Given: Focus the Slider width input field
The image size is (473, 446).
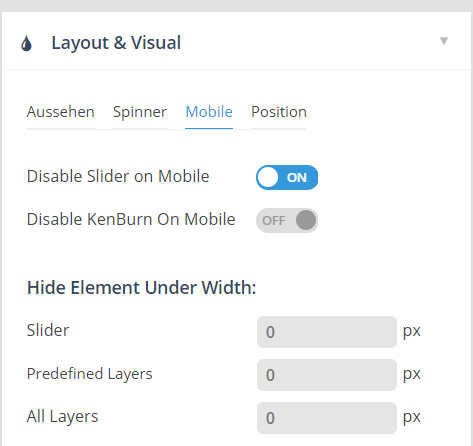Looking at the screenshot, I should pyautogui.click(x=327, y=332).
